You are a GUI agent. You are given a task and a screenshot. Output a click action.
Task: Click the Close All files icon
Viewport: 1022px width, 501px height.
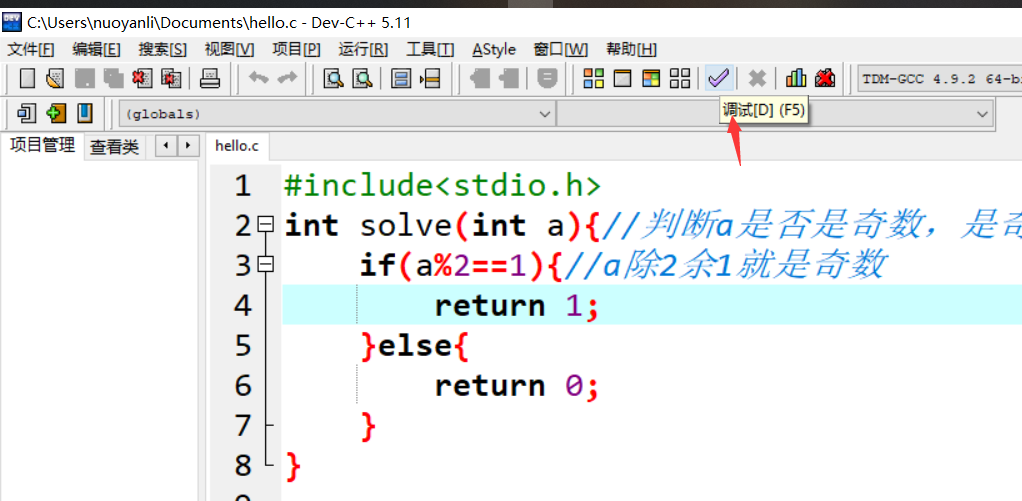click(x=171, y=79)
